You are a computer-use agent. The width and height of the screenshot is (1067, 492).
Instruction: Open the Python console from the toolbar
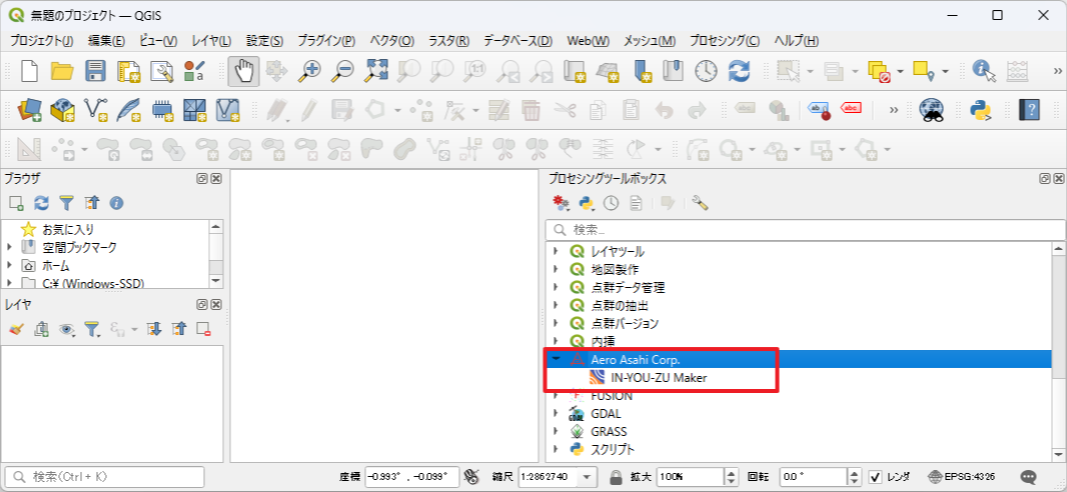pyautogui.click(x=981, y=109)
